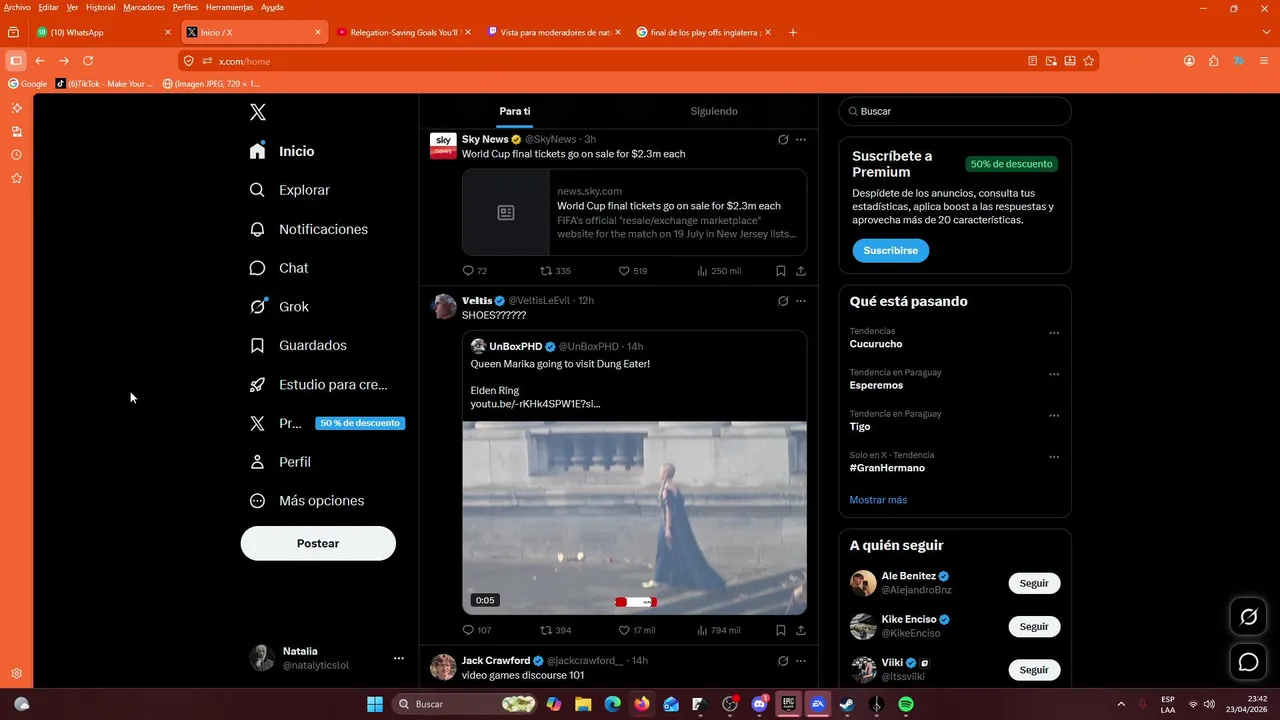
Task: Open more options for Sky News post
Action: pos(801,140)
